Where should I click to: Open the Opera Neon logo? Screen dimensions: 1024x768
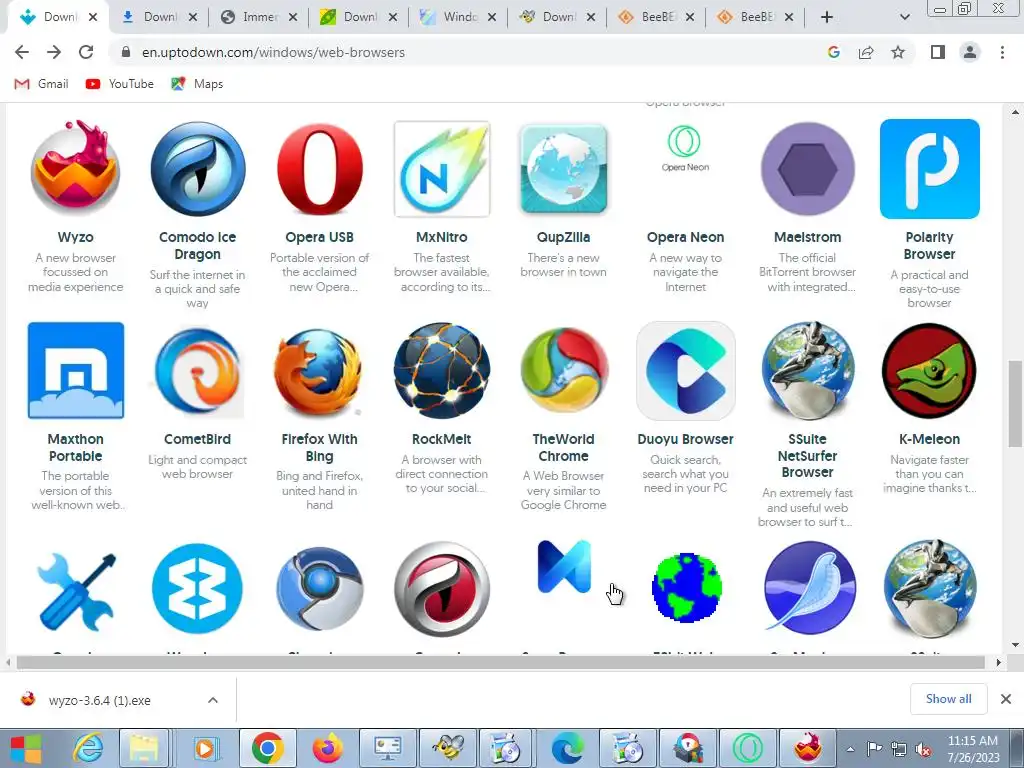click(685, 149)
